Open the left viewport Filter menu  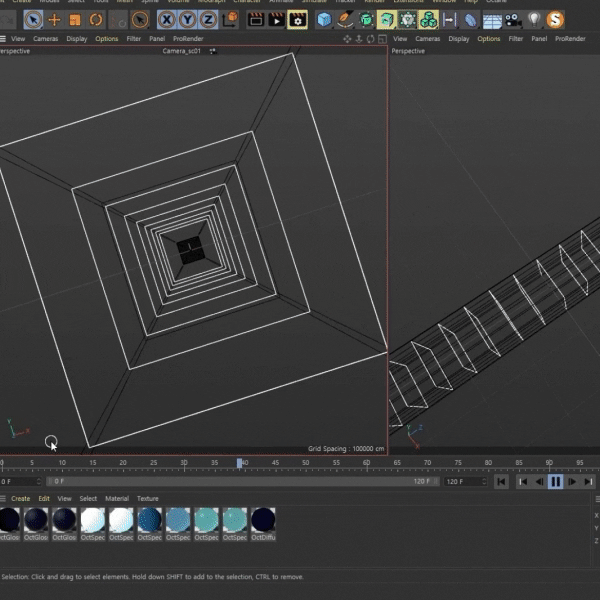[x=134, y=39]
